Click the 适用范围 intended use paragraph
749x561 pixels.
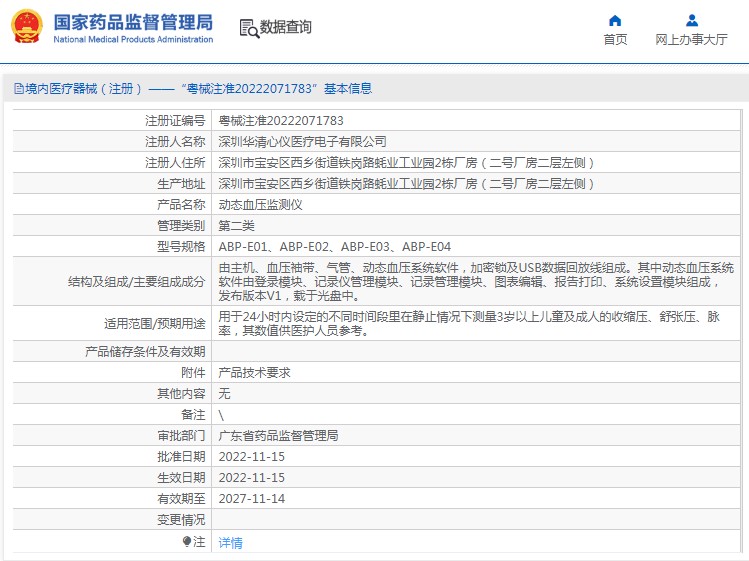[469, 324]
